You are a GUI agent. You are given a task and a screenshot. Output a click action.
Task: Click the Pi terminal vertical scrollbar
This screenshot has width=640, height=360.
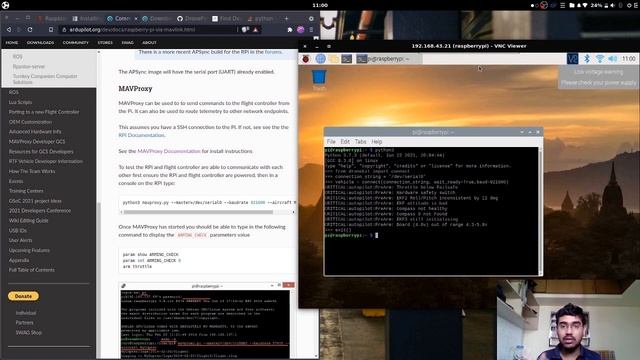541,211
